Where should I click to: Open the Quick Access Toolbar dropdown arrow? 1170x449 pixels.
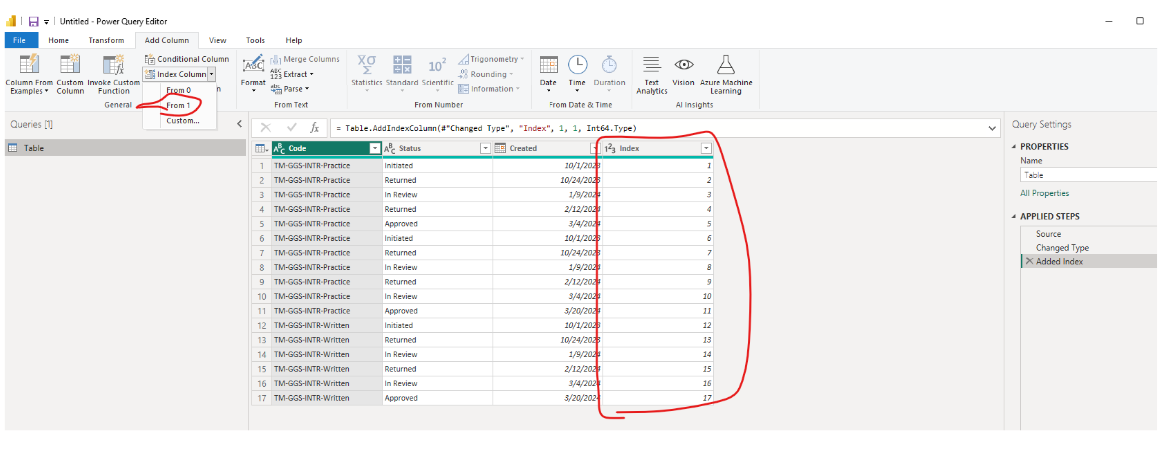pyautogui.click(x=47, y=22)
